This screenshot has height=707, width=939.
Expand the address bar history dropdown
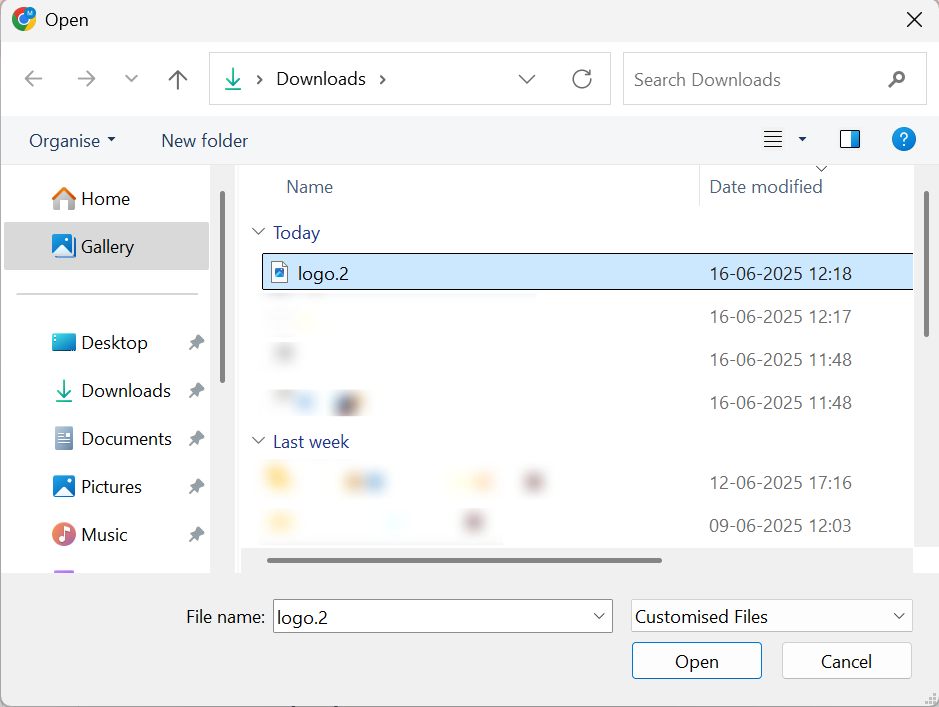point(527,79)
